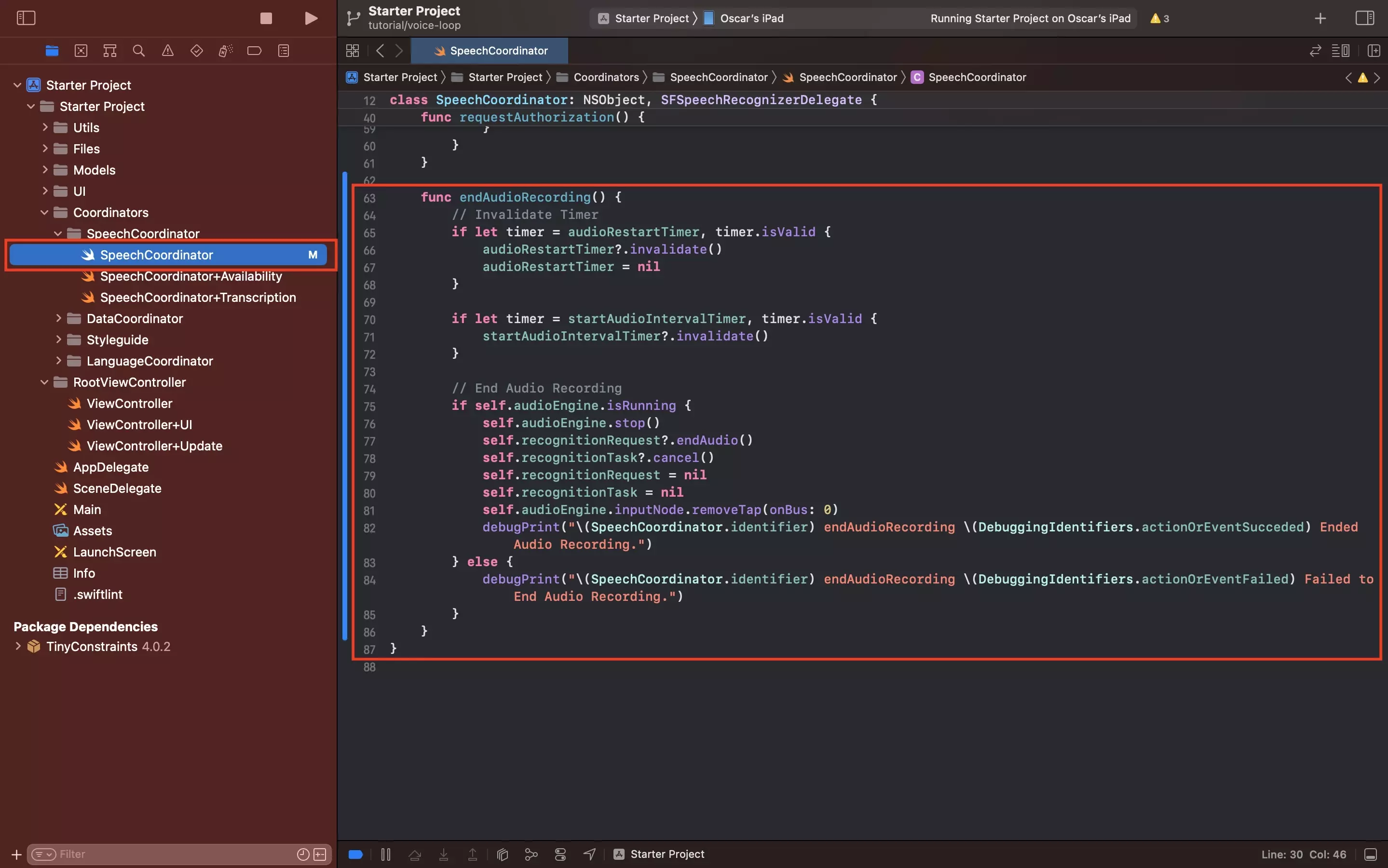Select the SpeechCoordinator editor tab
The height and width of the screenshot is (868, 1388).
[x=490, y=51]
